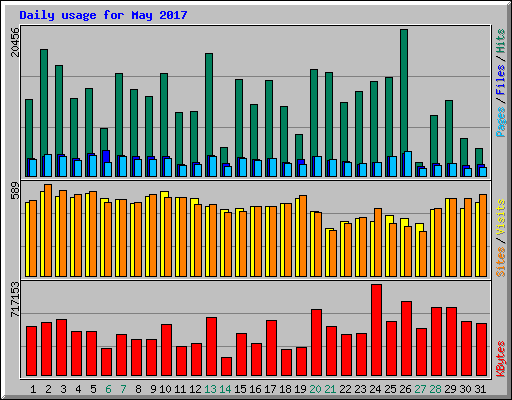Click the day 22 axis label

pos(345,389)
